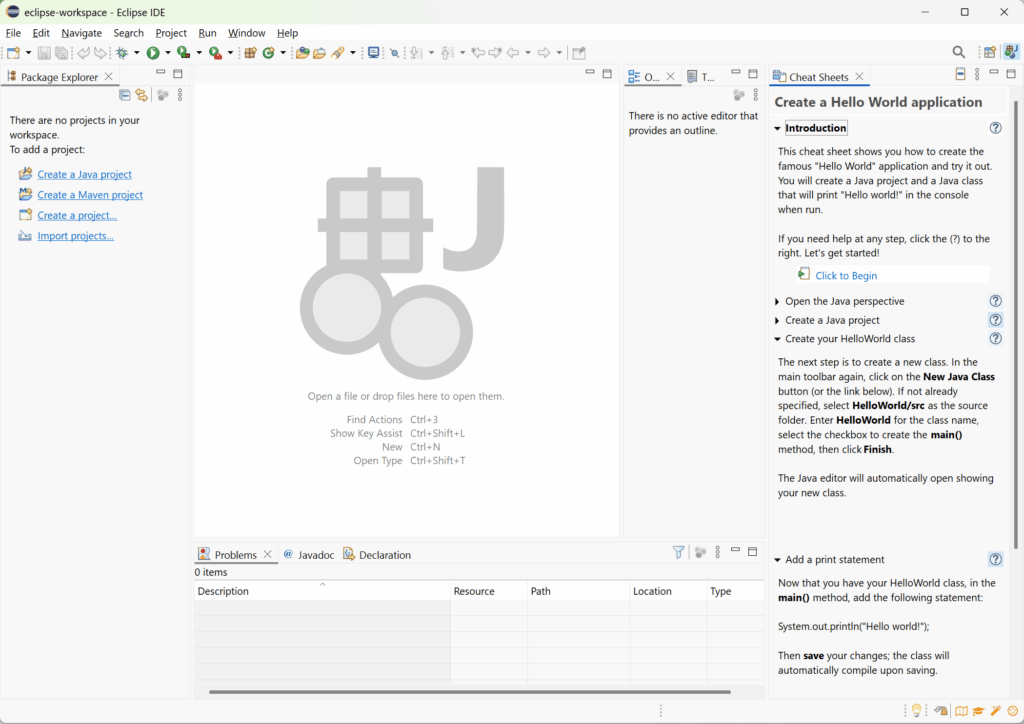Click the New wizard toolbar icon

(x=14, y=53)
